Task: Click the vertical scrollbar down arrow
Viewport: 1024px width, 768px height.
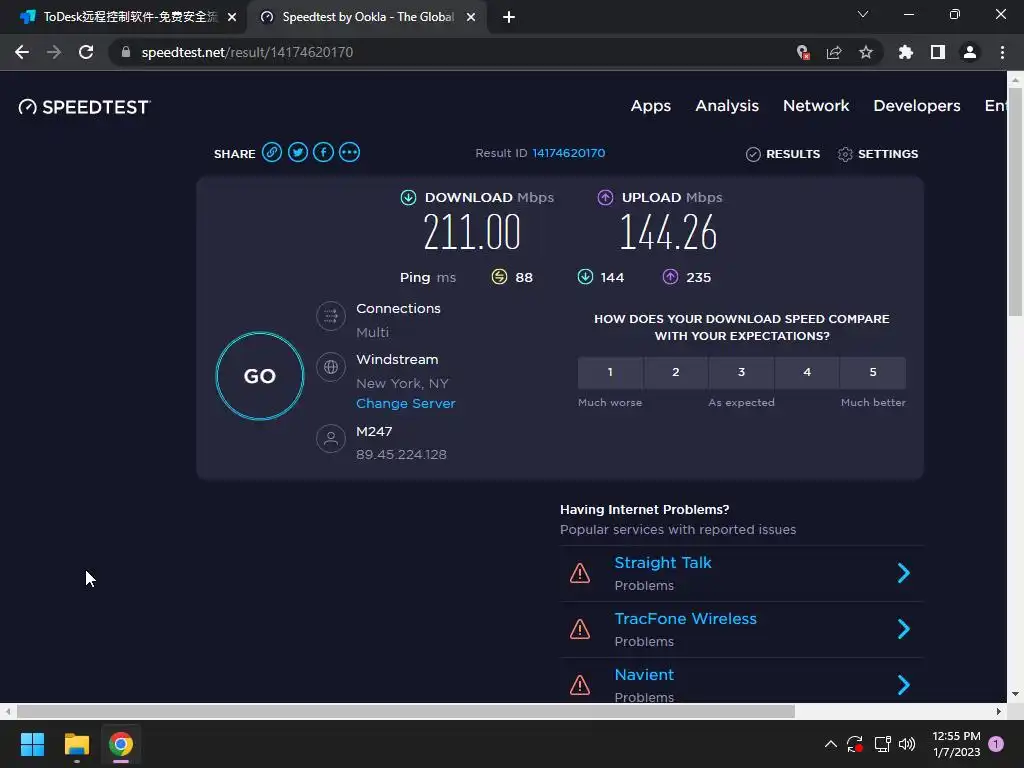Action: tap(1015, 694)
